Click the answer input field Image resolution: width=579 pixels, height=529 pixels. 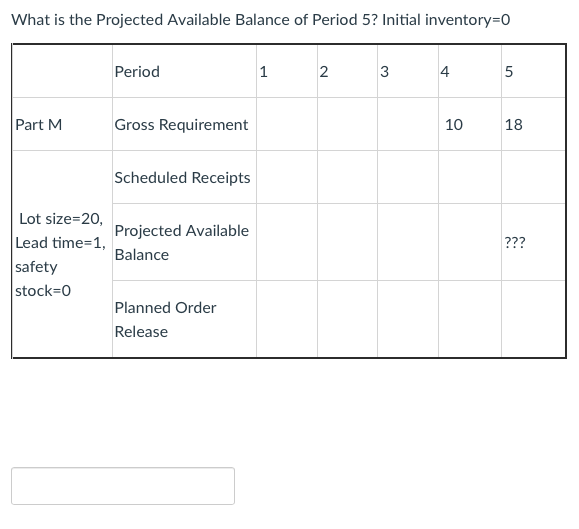click(123, 485)
